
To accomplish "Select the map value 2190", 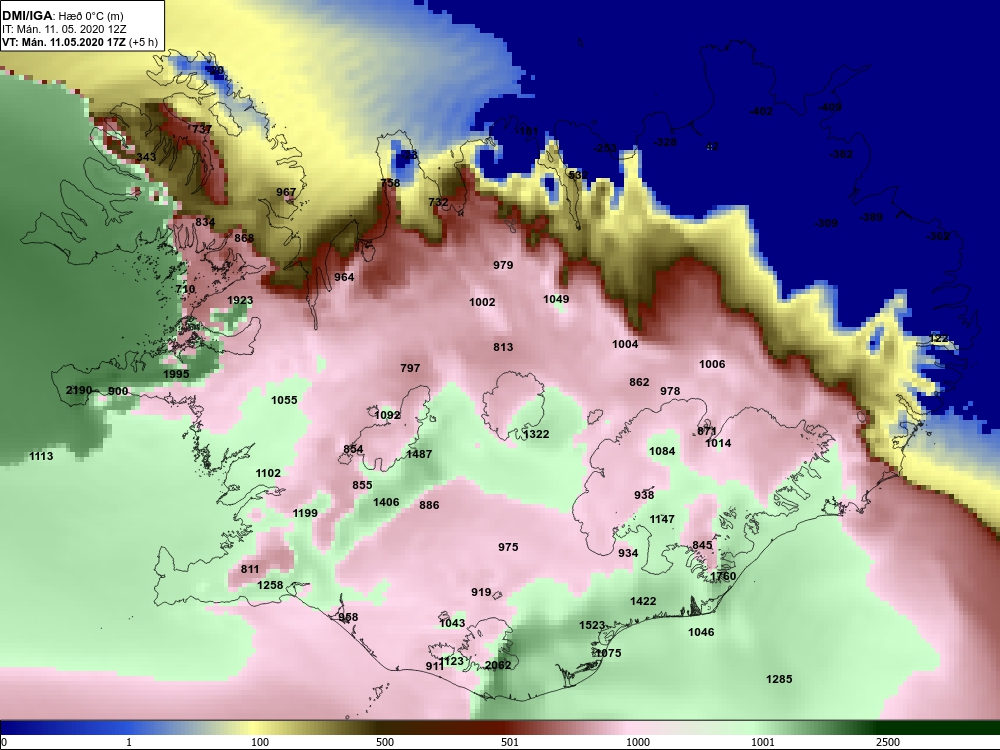I will pyautogui.click(x=78, y=390).
